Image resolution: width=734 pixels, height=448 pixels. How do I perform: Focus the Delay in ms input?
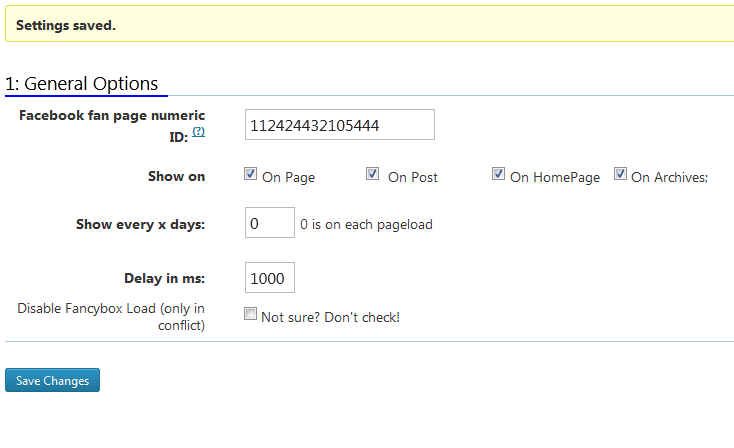(270, 278)
